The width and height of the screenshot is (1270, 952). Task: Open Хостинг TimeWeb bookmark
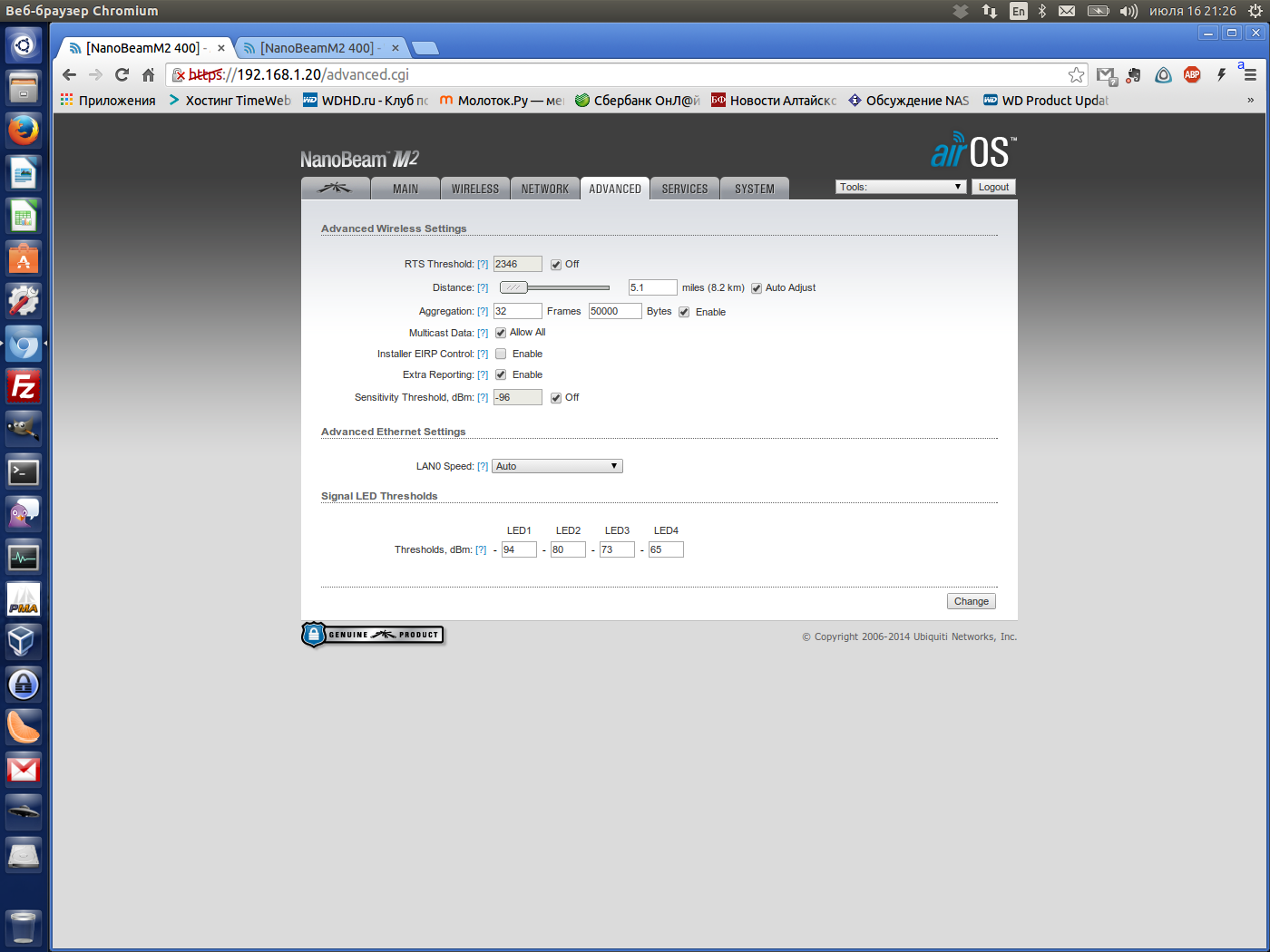point(230,101)
